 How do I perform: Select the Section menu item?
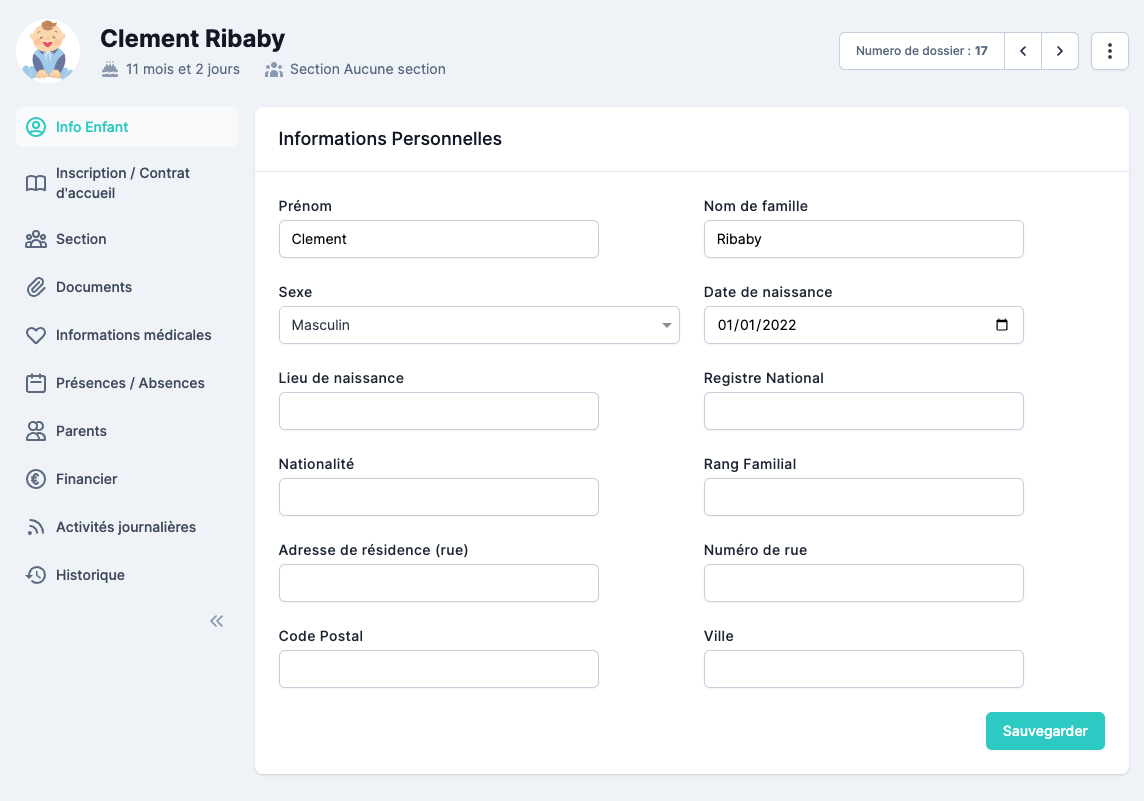point(81,239)
